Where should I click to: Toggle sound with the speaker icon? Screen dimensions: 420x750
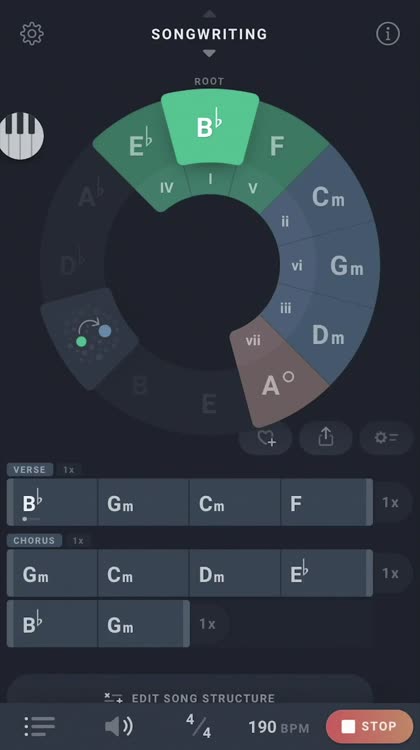click(x=119, y=727)
